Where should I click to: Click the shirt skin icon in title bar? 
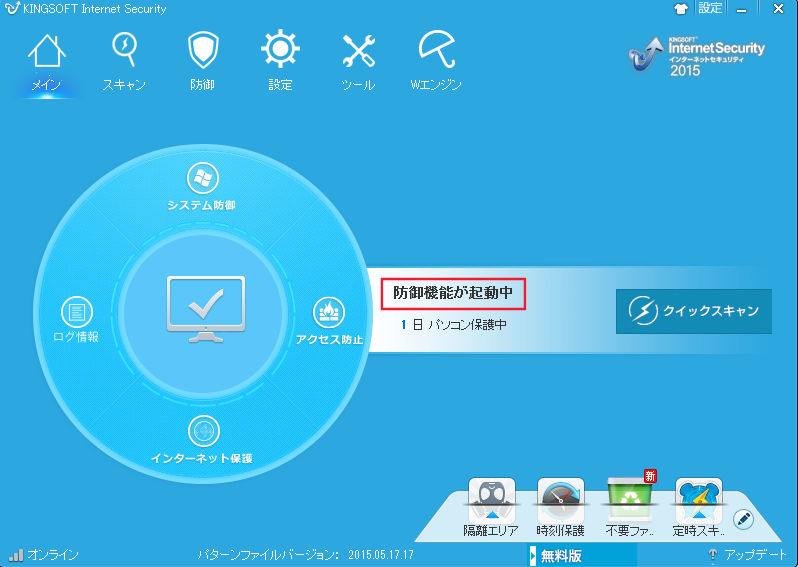[681, 9]
